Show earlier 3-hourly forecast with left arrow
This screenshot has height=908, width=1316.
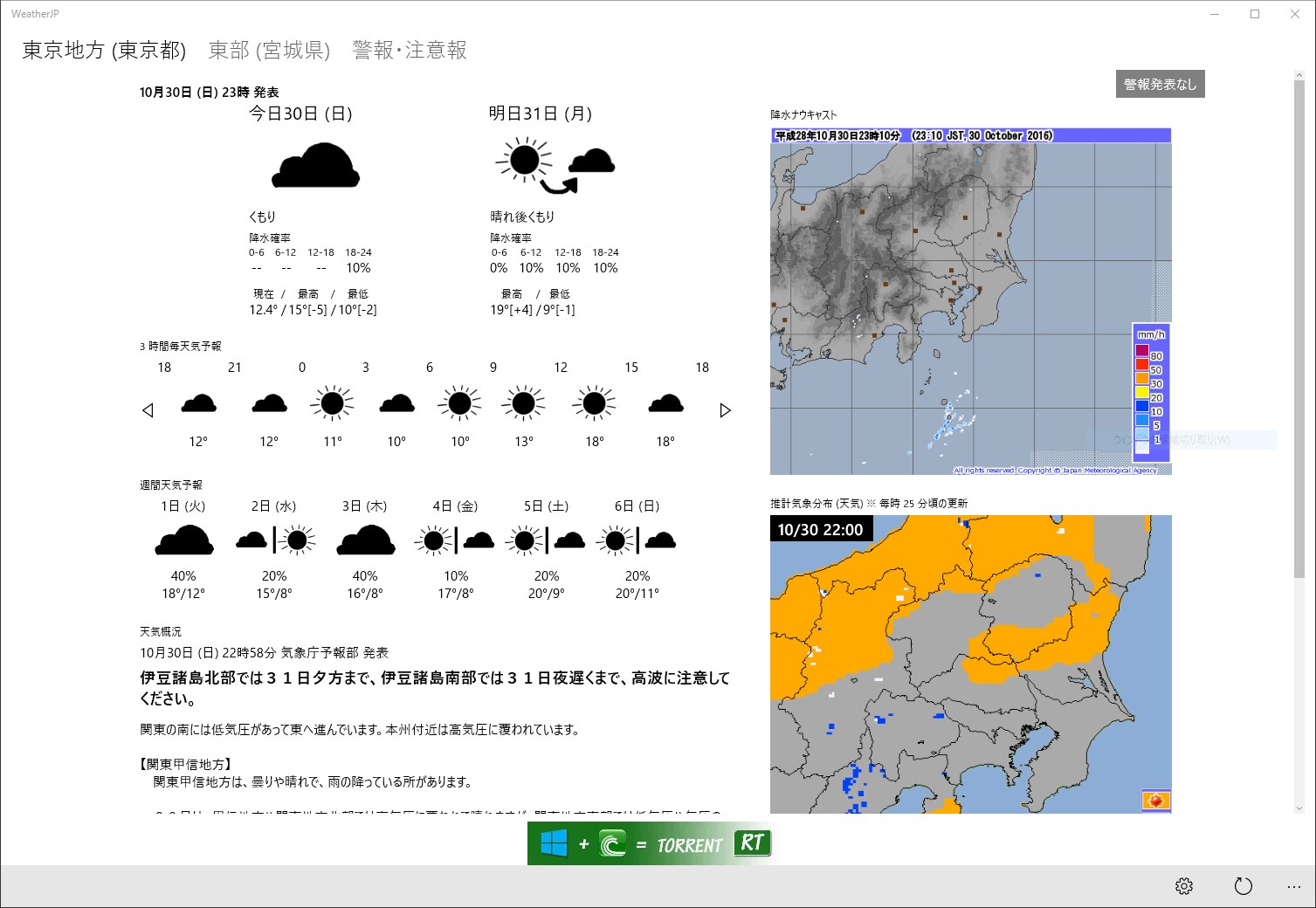pos(148,410)
